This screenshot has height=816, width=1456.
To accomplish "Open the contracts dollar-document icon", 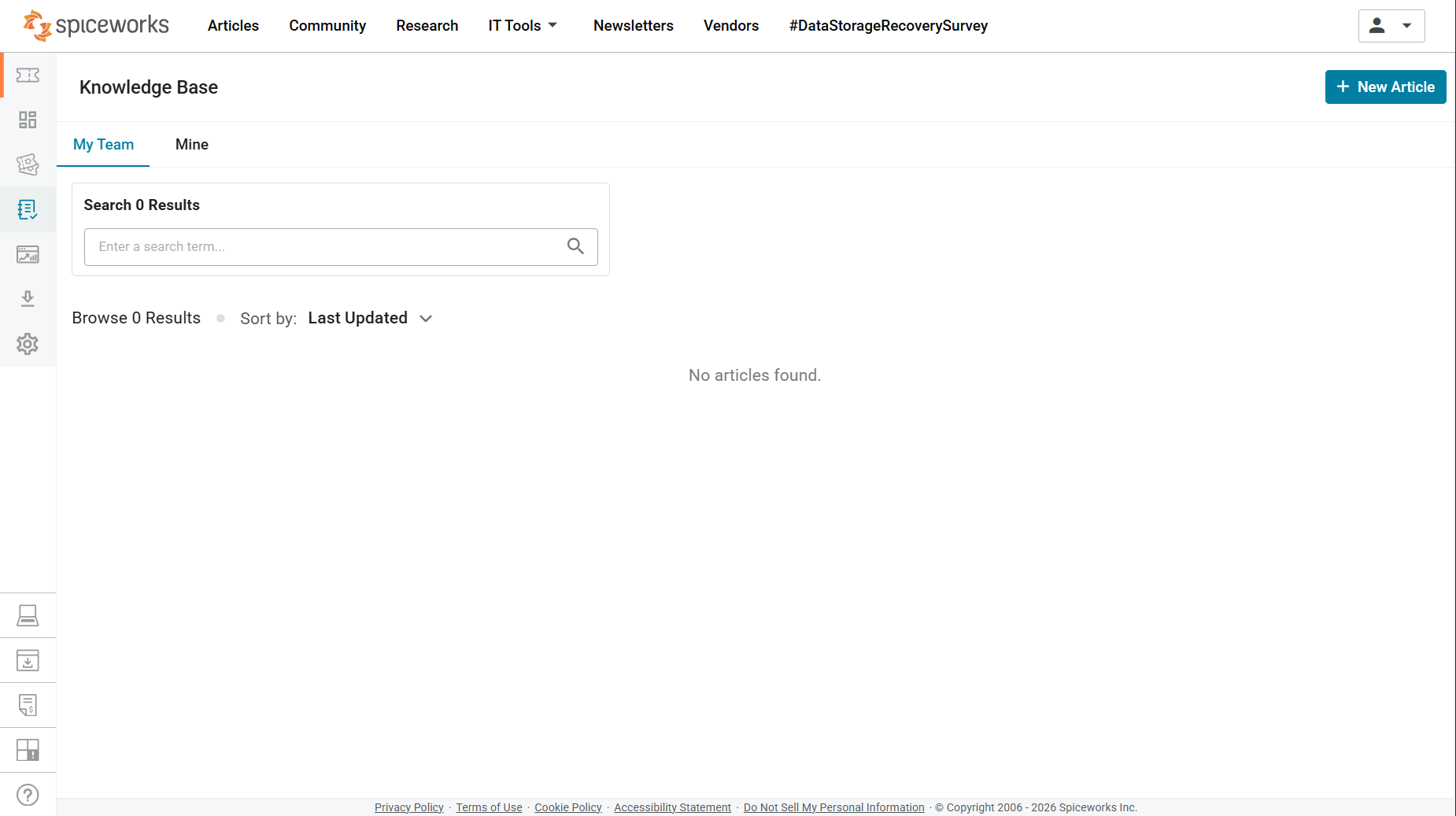I will pyautogui.click(x=28, y=705).
